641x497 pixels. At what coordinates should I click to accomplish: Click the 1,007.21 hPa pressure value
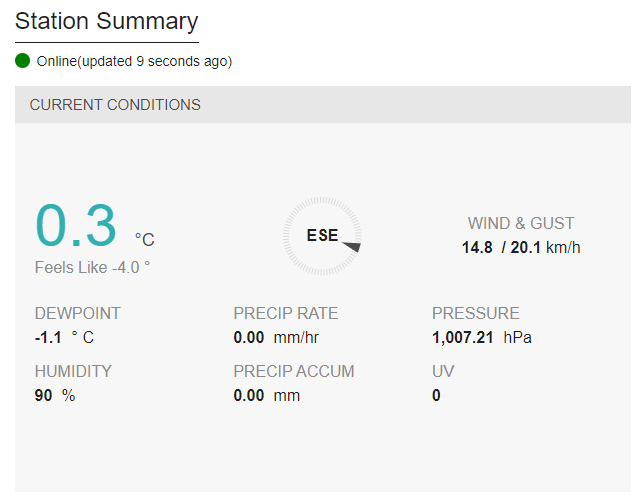(x=482, y=338)
